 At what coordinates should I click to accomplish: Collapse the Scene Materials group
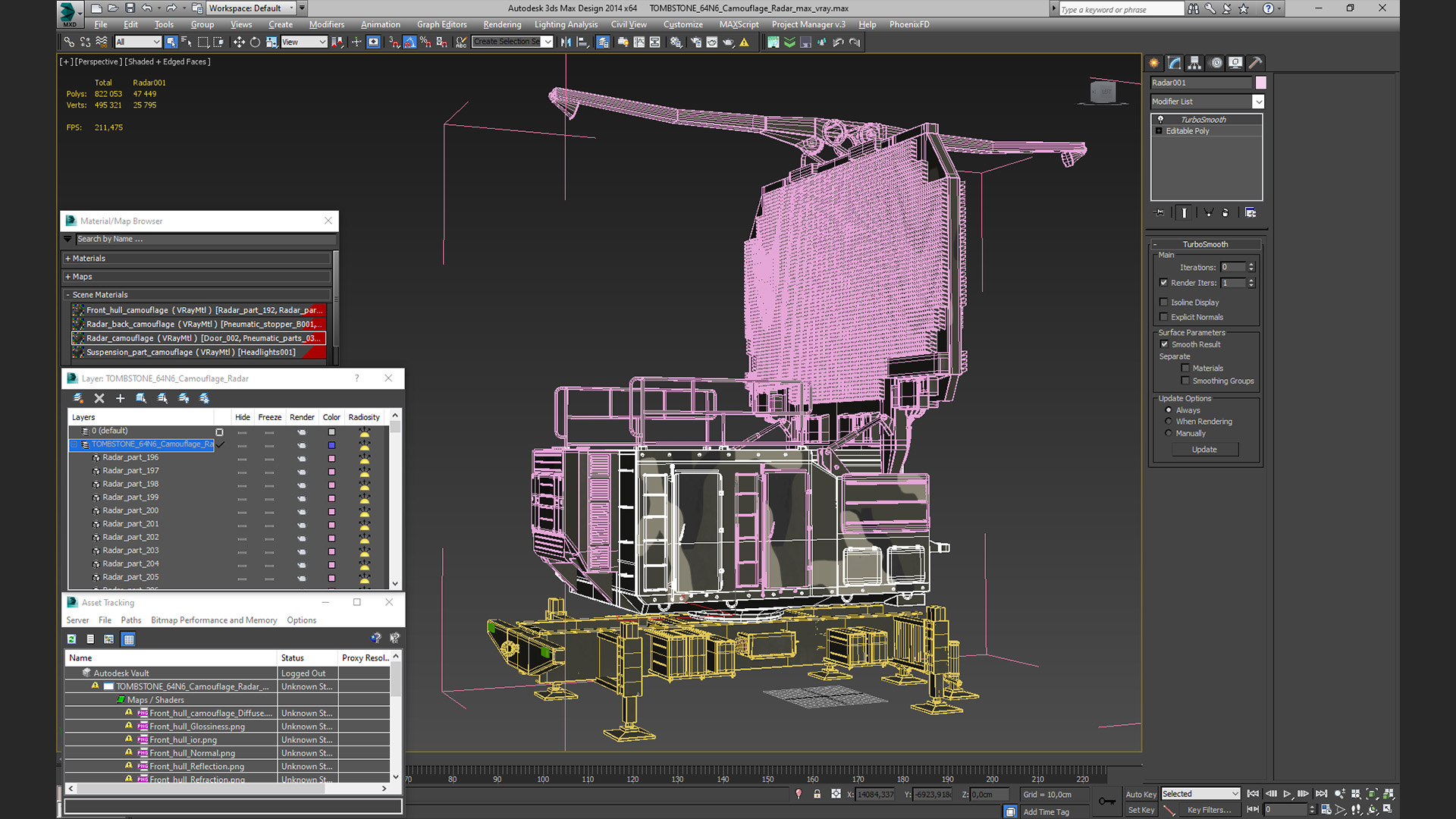197,295
